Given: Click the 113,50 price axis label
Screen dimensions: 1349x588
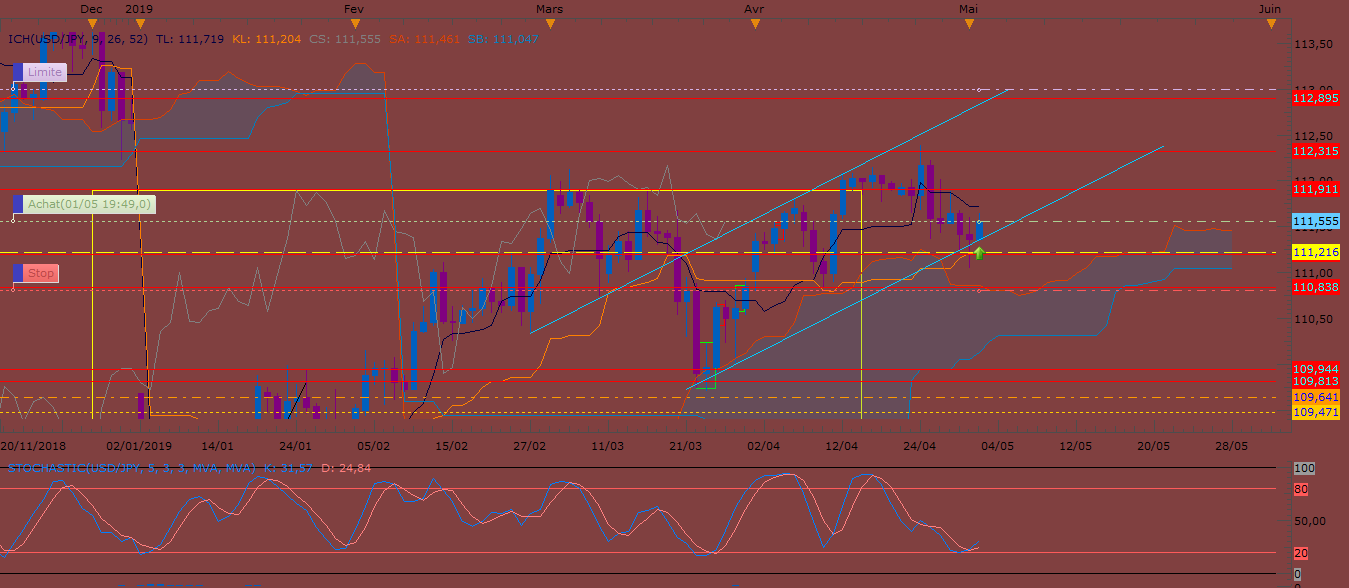Looking at the screenshot, I should pyautogui.click(x=1313, y=45).
